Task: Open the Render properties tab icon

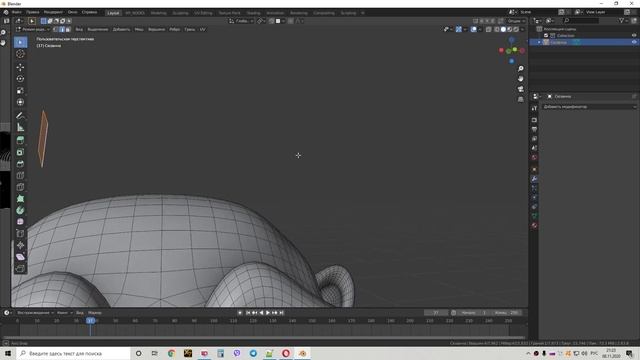Action: click(534, 120)
